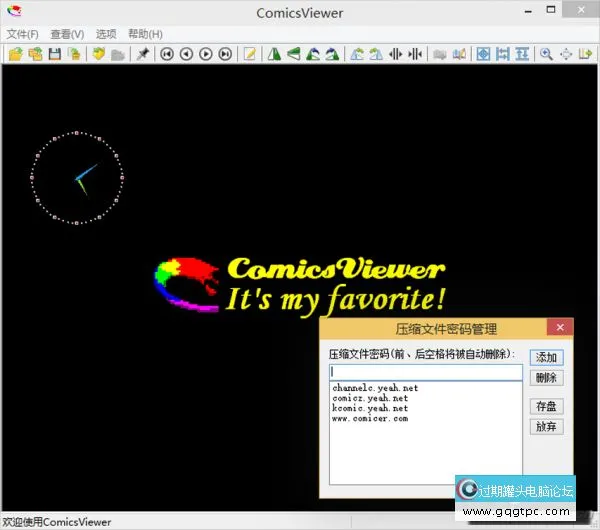The image size is (600, 530).
Task: Open the 文件(F) menu
Action: 22,34
